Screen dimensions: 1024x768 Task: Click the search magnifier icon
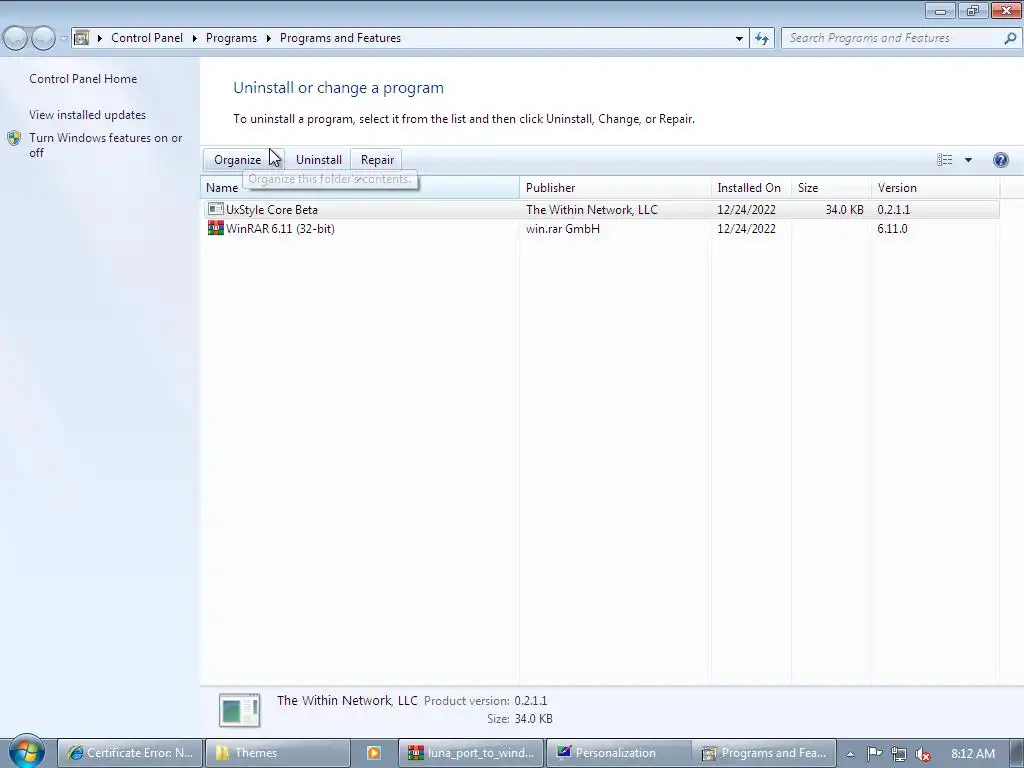[x=1010, y=38]
